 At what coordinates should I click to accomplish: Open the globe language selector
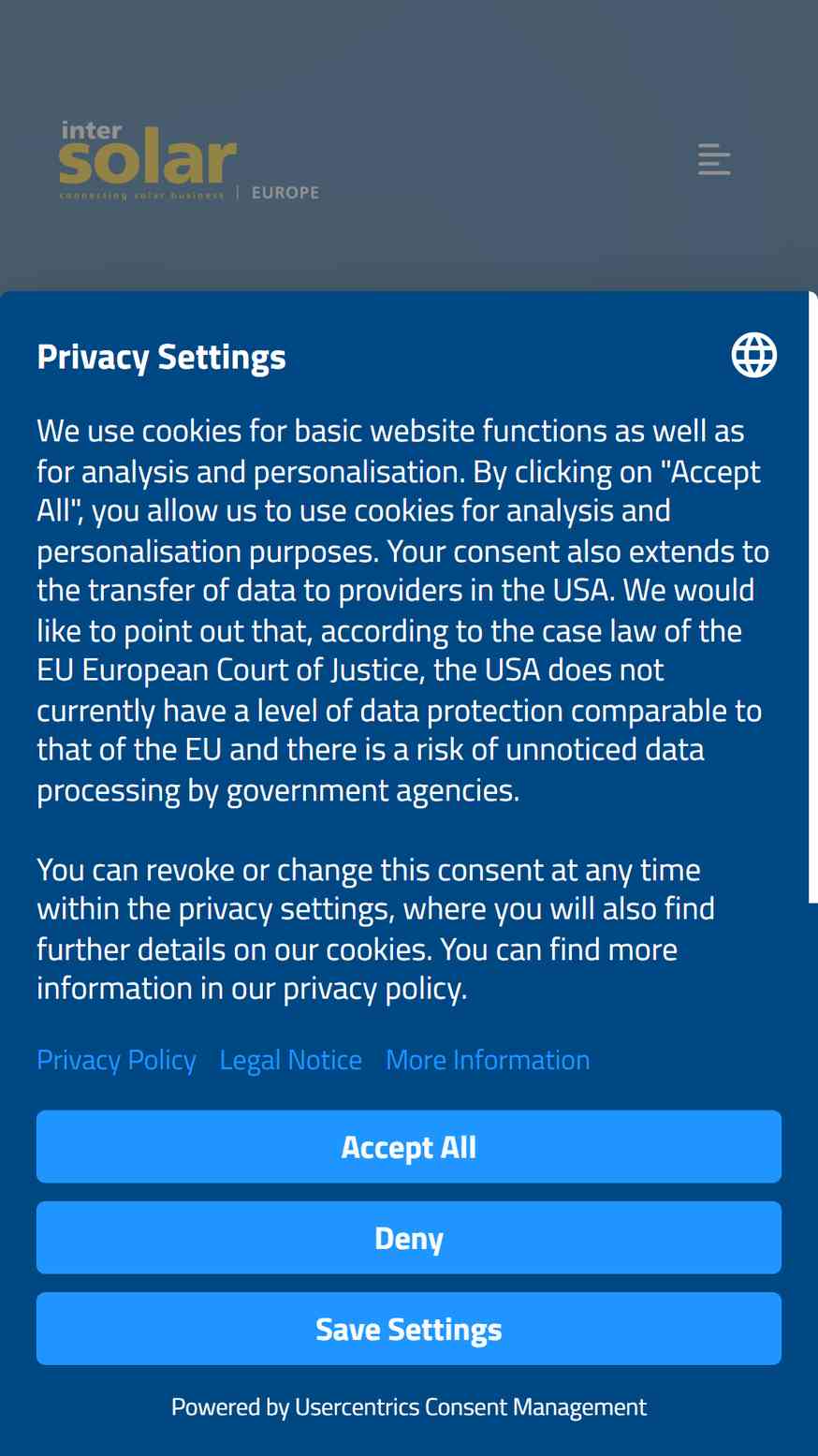[x=753, y=356]
